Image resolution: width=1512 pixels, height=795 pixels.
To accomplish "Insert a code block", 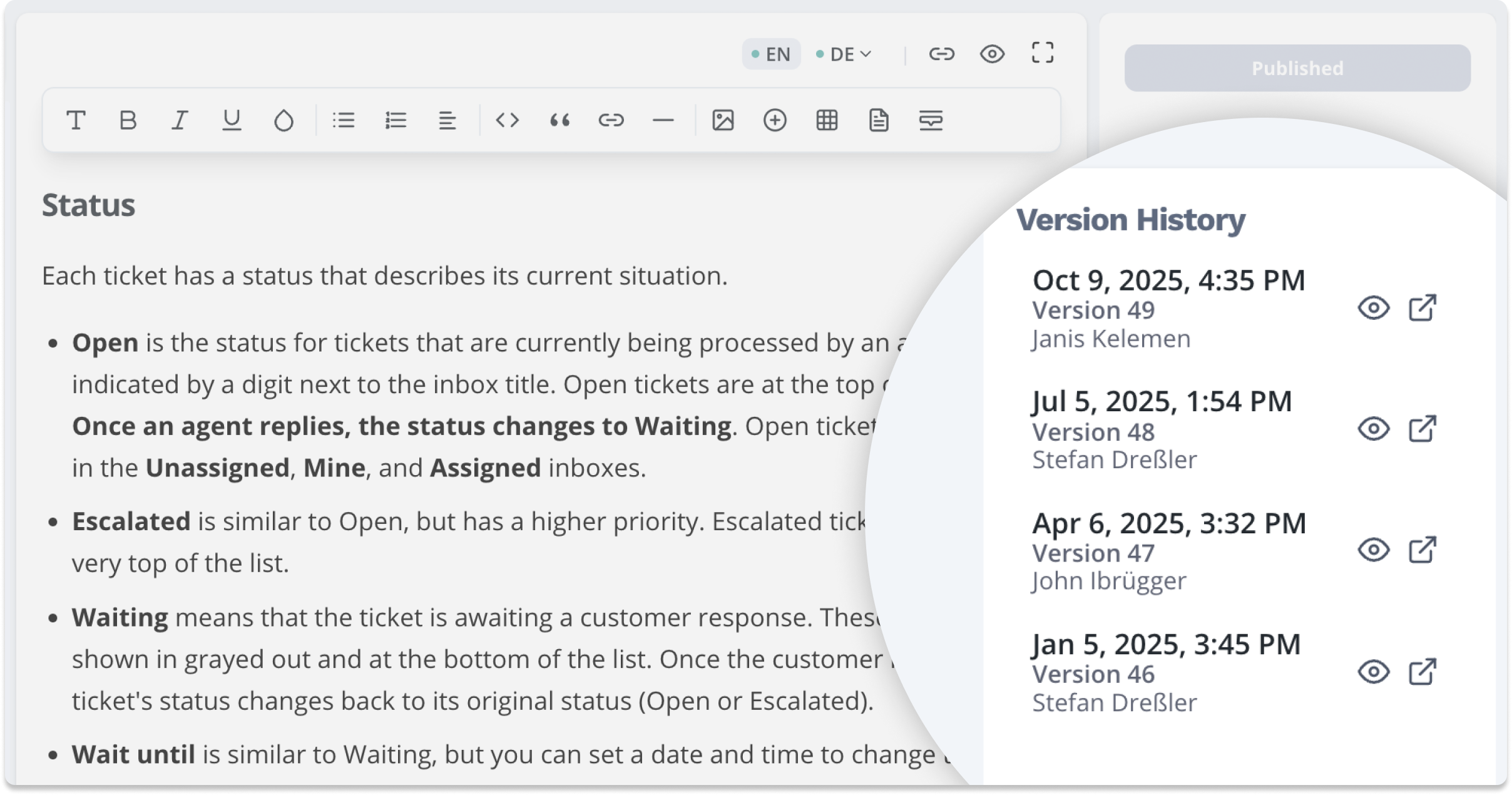I will (x=507, y=120).
